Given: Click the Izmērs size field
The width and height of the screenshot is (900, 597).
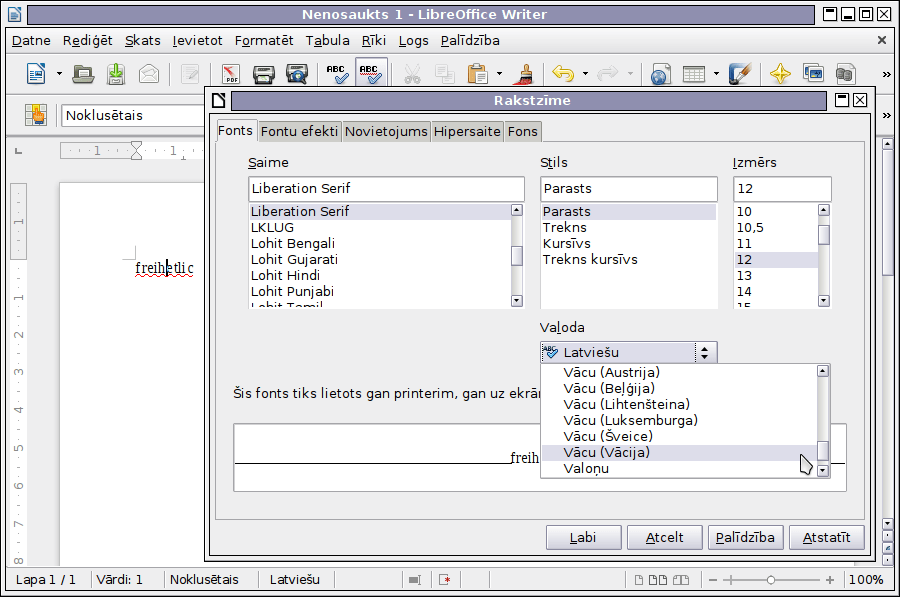Looking at the screenshot, I should click(x=782, y=188).
